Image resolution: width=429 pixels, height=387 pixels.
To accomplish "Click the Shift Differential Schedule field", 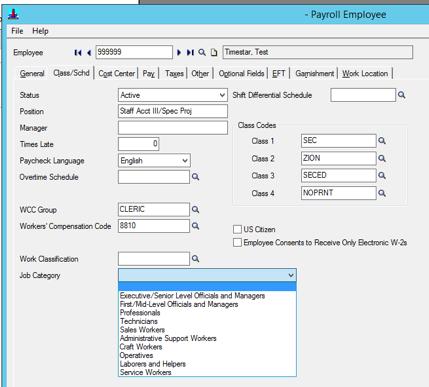I will click(x=363, y=95).
